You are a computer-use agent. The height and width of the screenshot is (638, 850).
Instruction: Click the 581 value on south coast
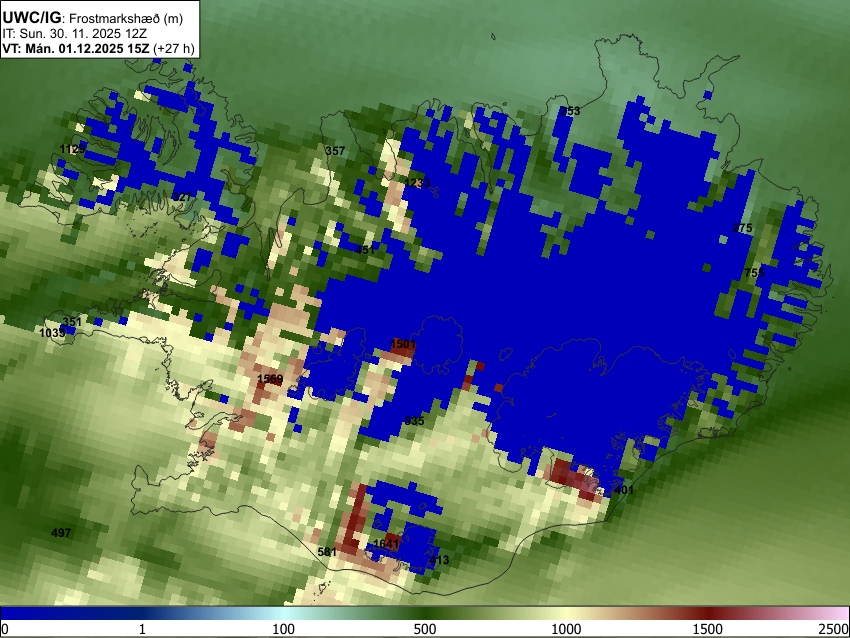pyautogui.click(x=327, y=552)
